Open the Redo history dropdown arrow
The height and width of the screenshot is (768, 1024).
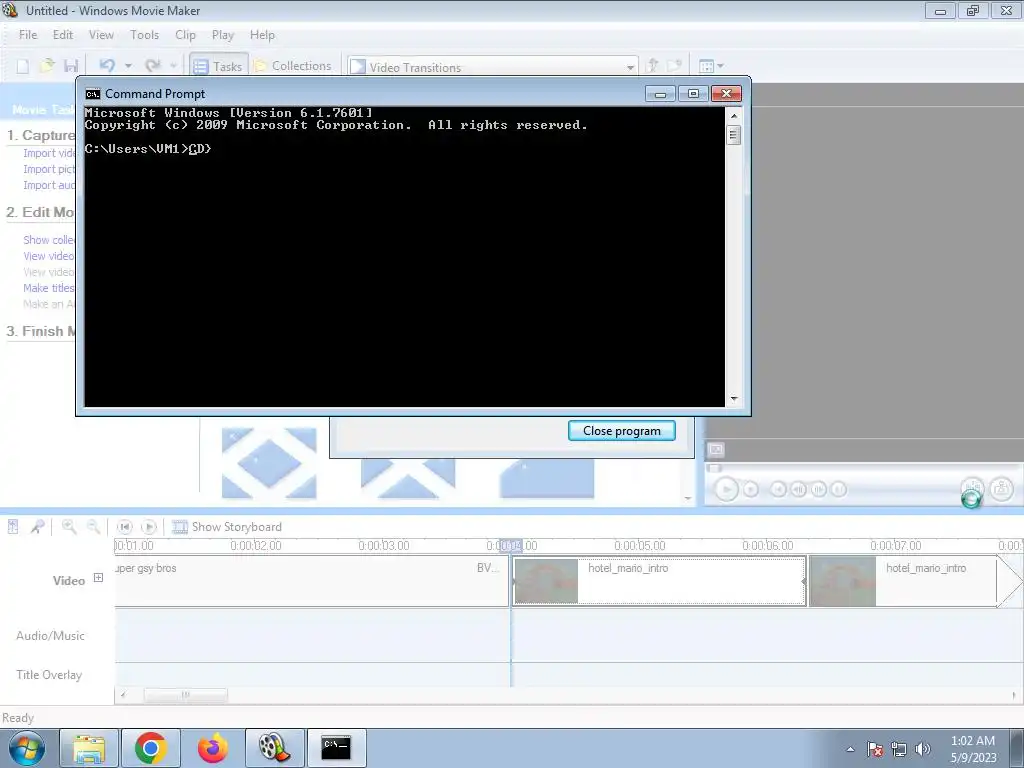click(x=173, y=66)
